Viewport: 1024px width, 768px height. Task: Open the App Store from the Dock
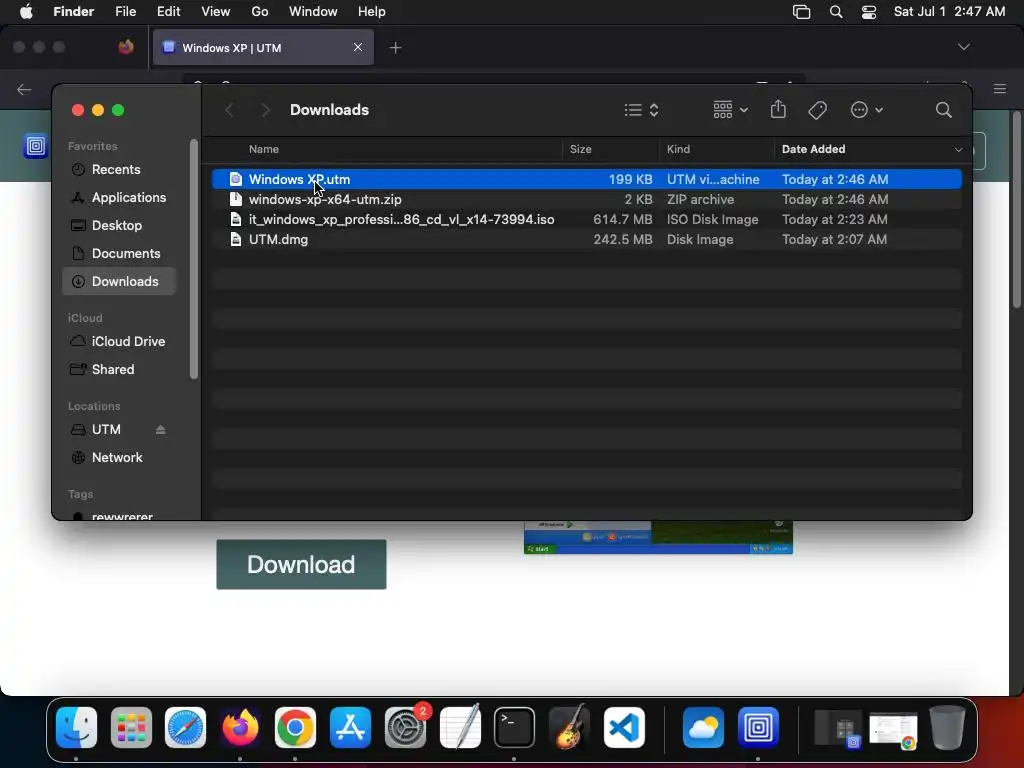[350, 727]
